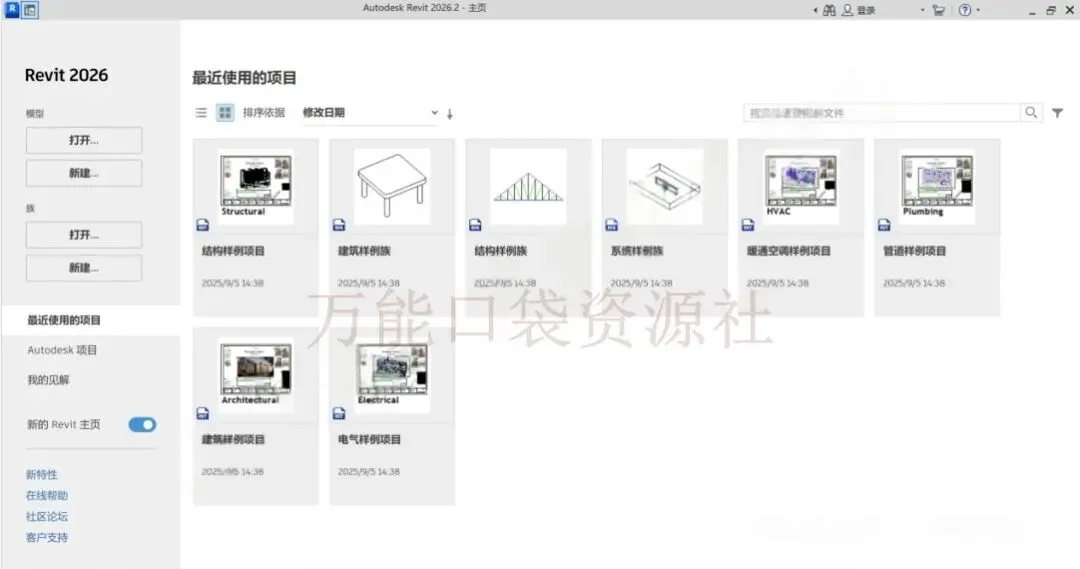Expand the help dropdown arrow

click(x=978, y=10)
